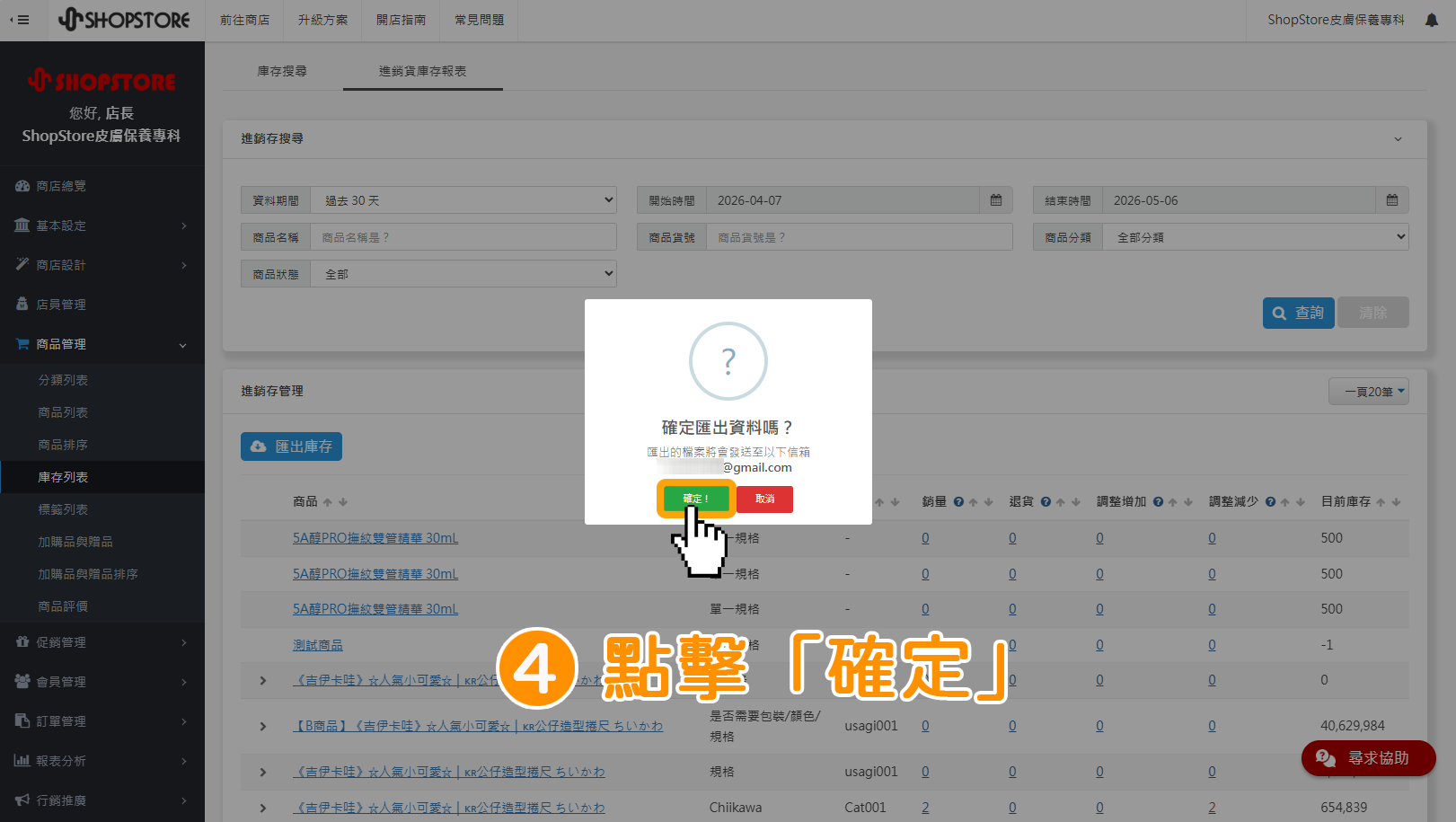Screen dimensions: 1456x822
Task: Click 調整減少 value 2 in Cat001 row
Action: (1212, 808)
